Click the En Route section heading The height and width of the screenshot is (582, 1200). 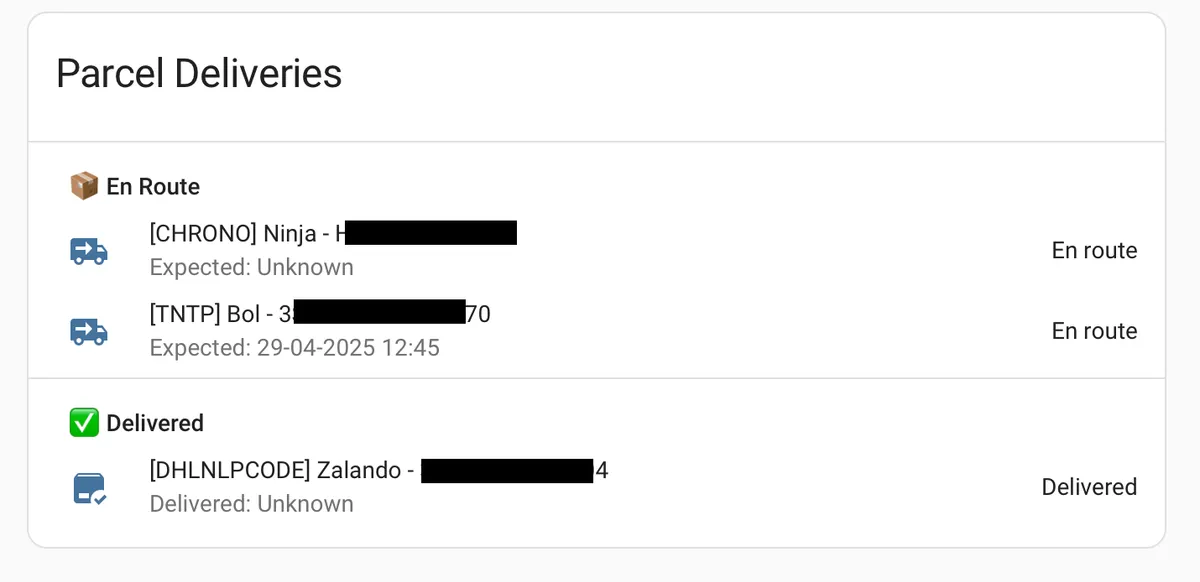point(153,186)
